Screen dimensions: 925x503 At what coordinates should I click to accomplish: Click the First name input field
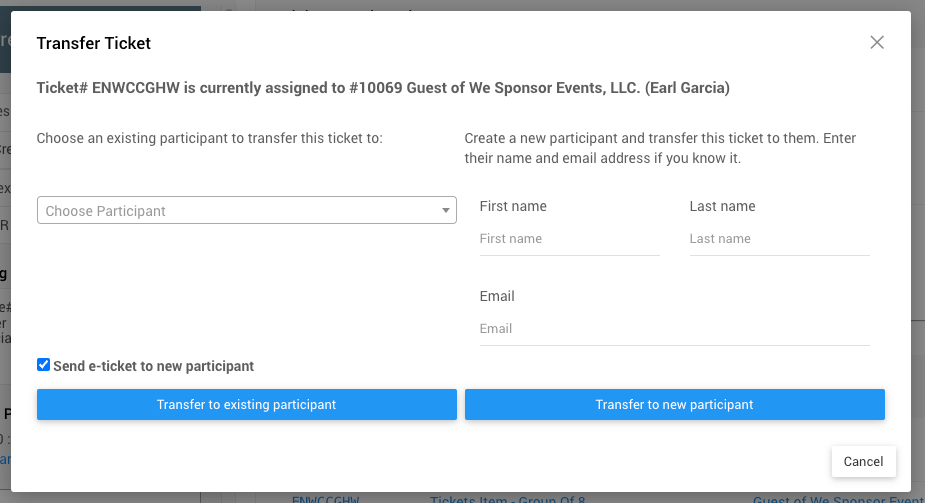[569, 239]
